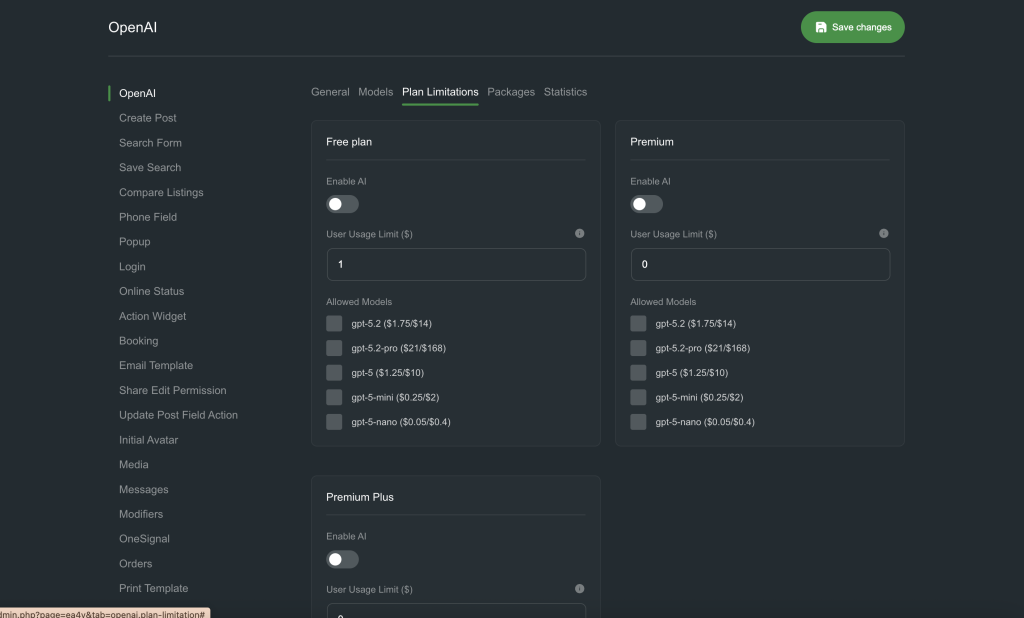Tick gpt-5-mini checkbox in Premium plan
Screen dimensions: 1024x618
[x=638, y=397]
